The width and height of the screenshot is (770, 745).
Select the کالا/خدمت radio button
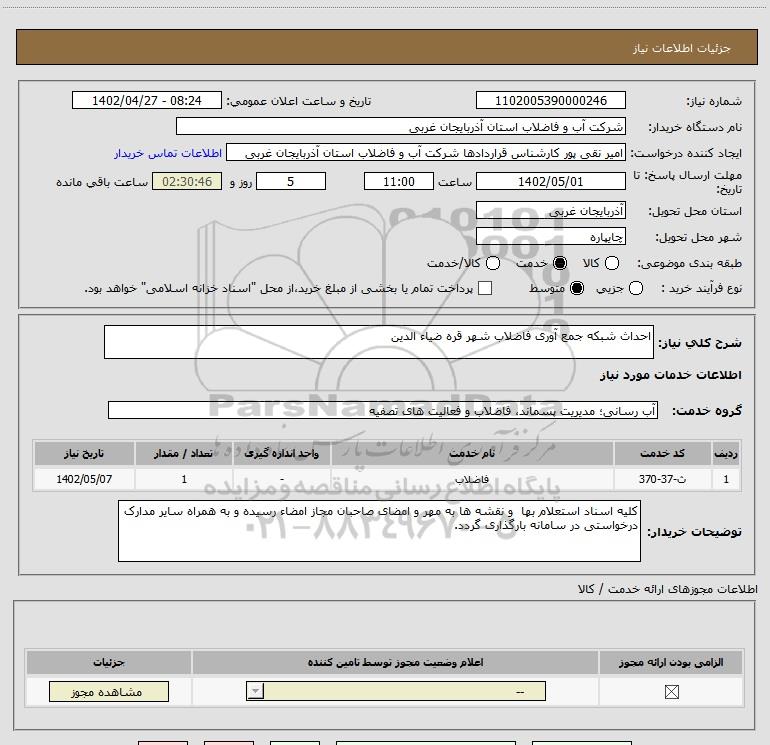pos(493,263)
